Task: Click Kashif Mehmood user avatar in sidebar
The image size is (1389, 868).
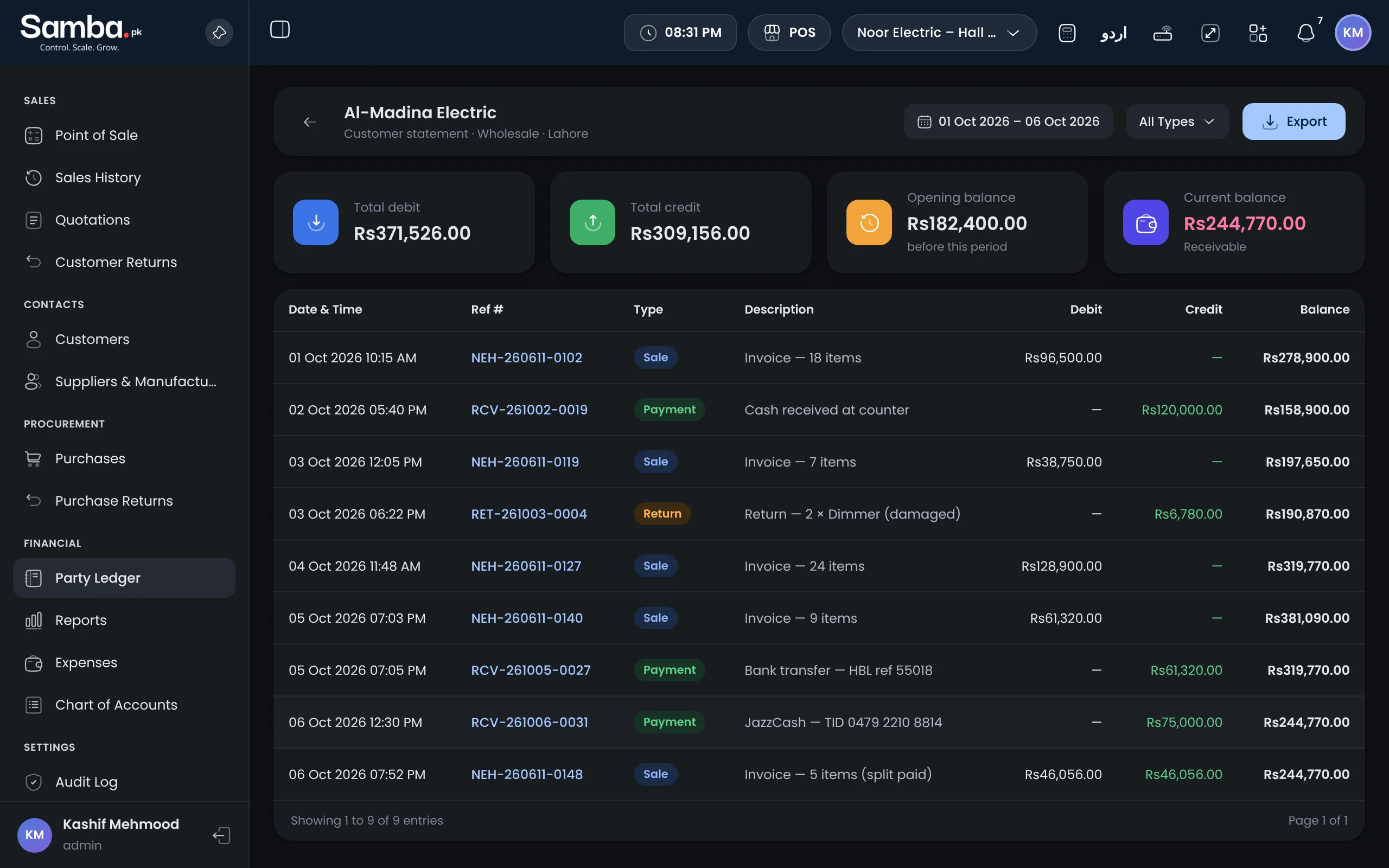Action: point(34,835)
